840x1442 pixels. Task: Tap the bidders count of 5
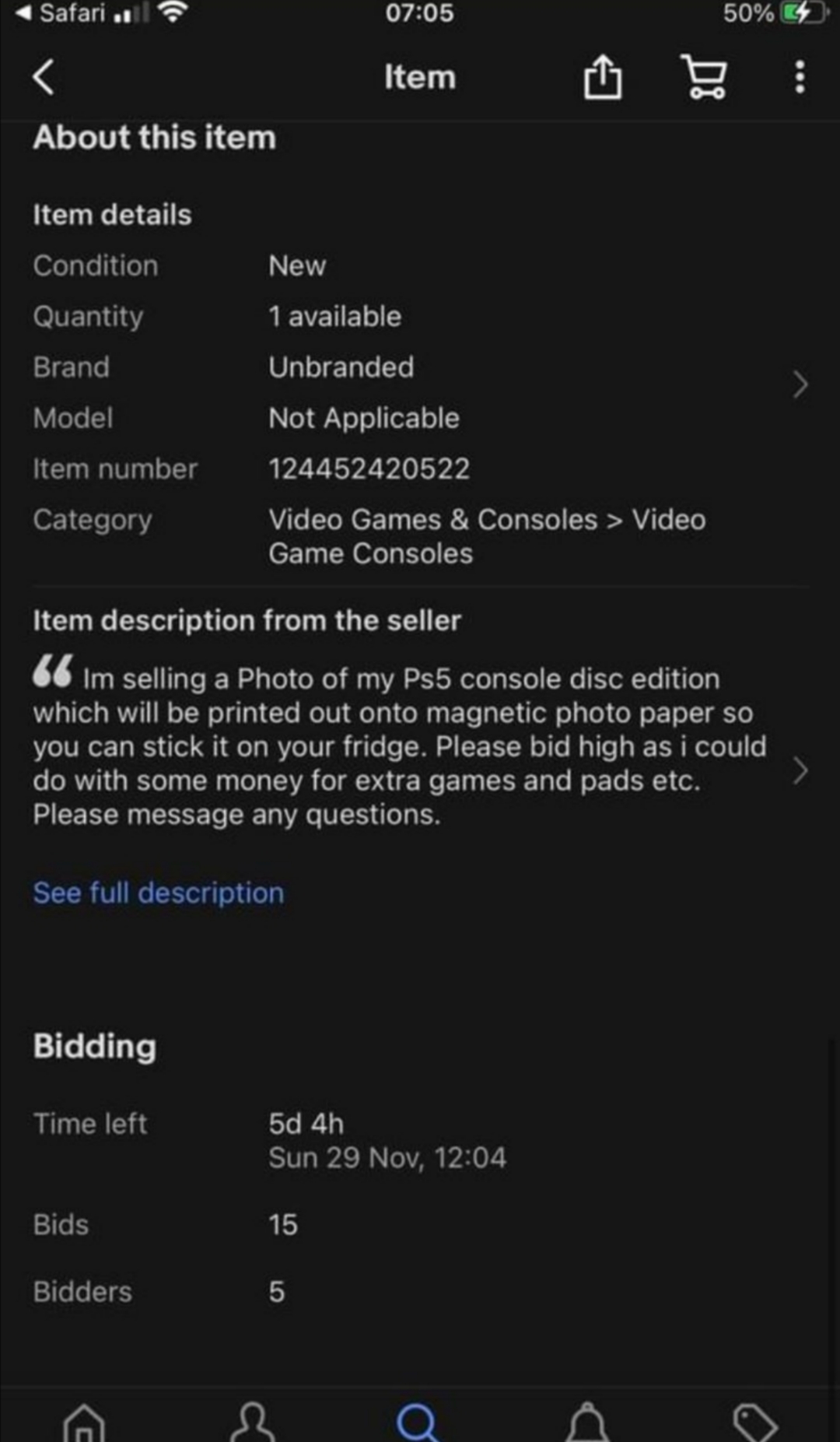tap(277, 1292)
